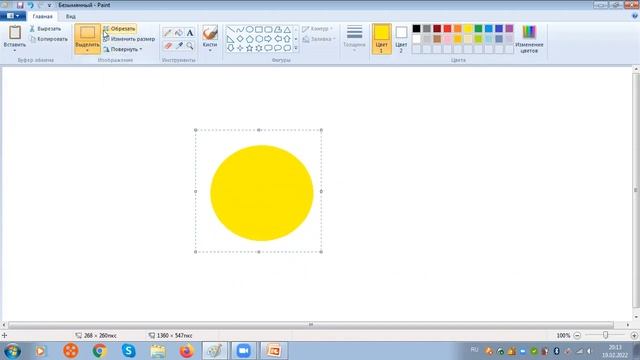Open the Контур (Outline) dropdown
The height and width of the screenshot is (360, 640).
[x=318, y=29]
